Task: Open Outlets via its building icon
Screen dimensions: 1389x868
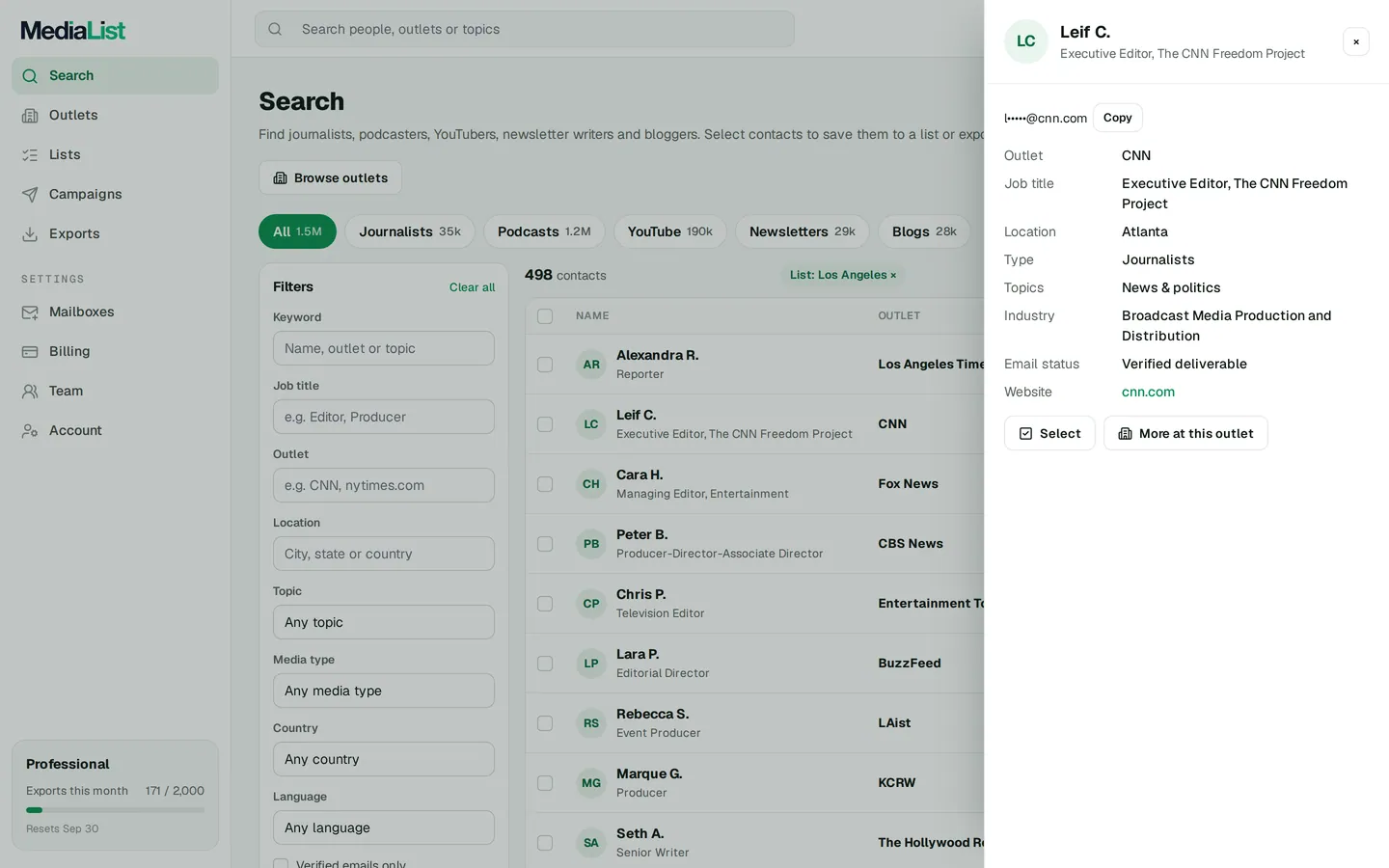Action: pos(30,116)
